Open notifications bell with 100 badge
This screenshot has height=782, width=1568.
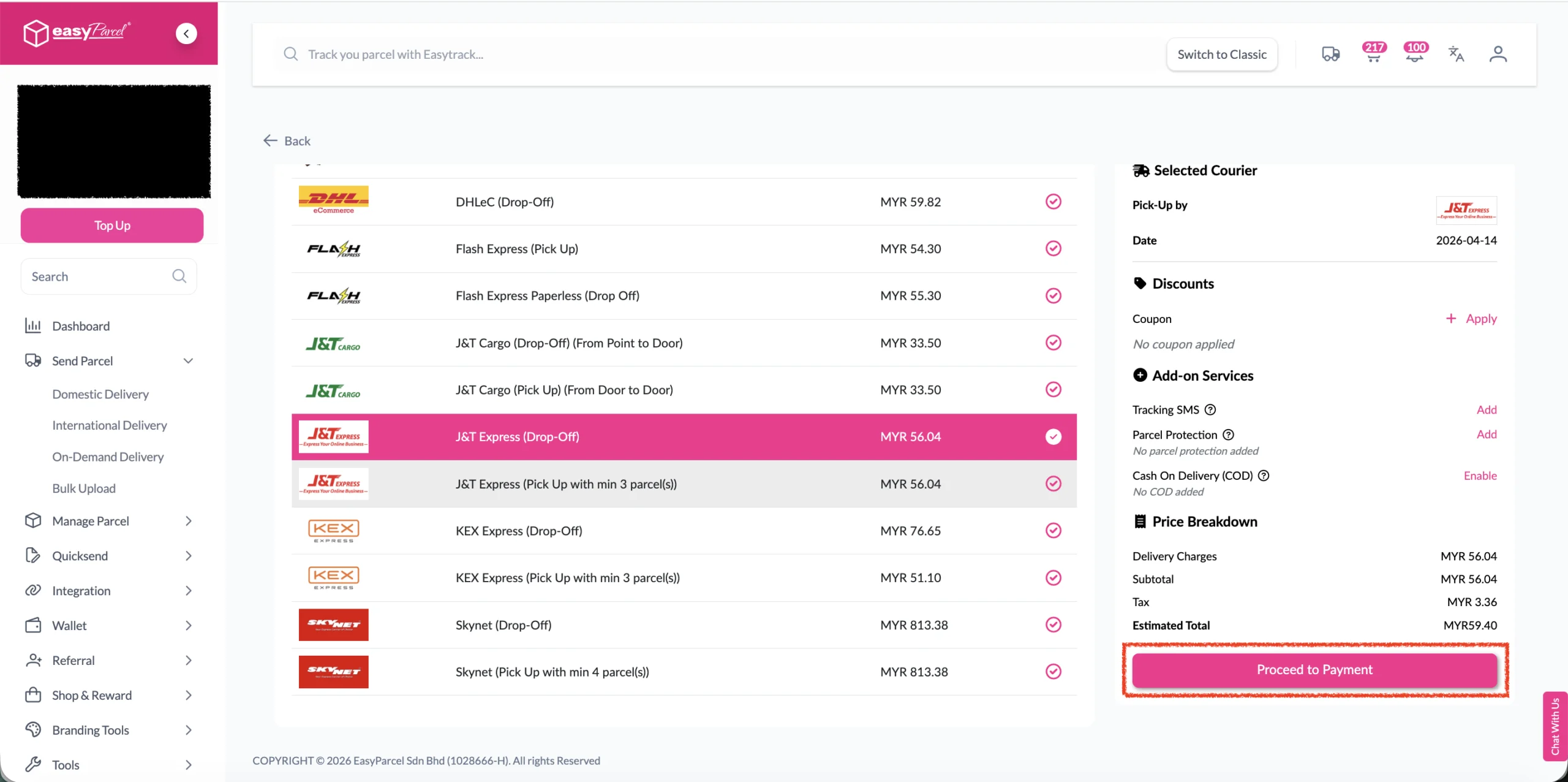coord(1414,54)
